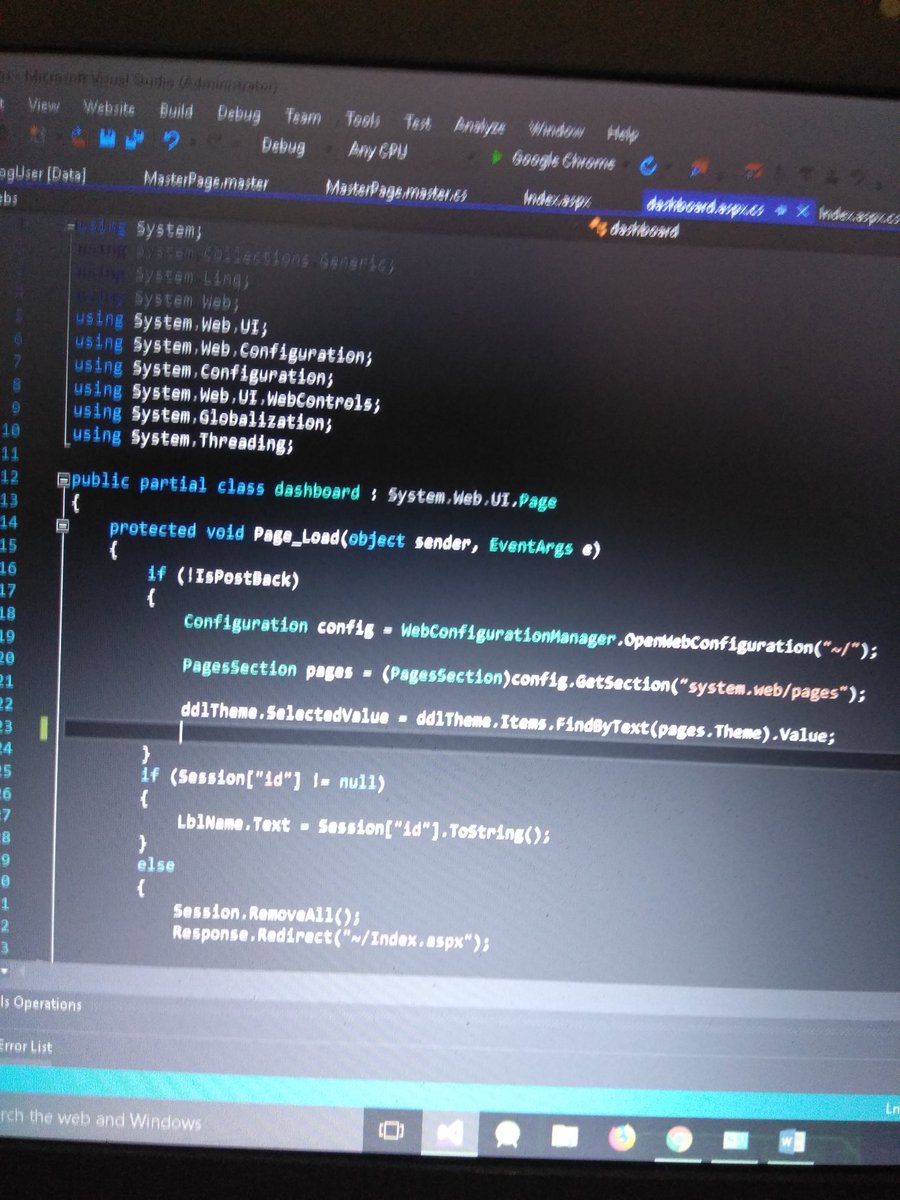Switch to Google Chrome on the taskbar
Image resolution: width=900 pixels, height=1200 pixels.
click(679, 1139)
